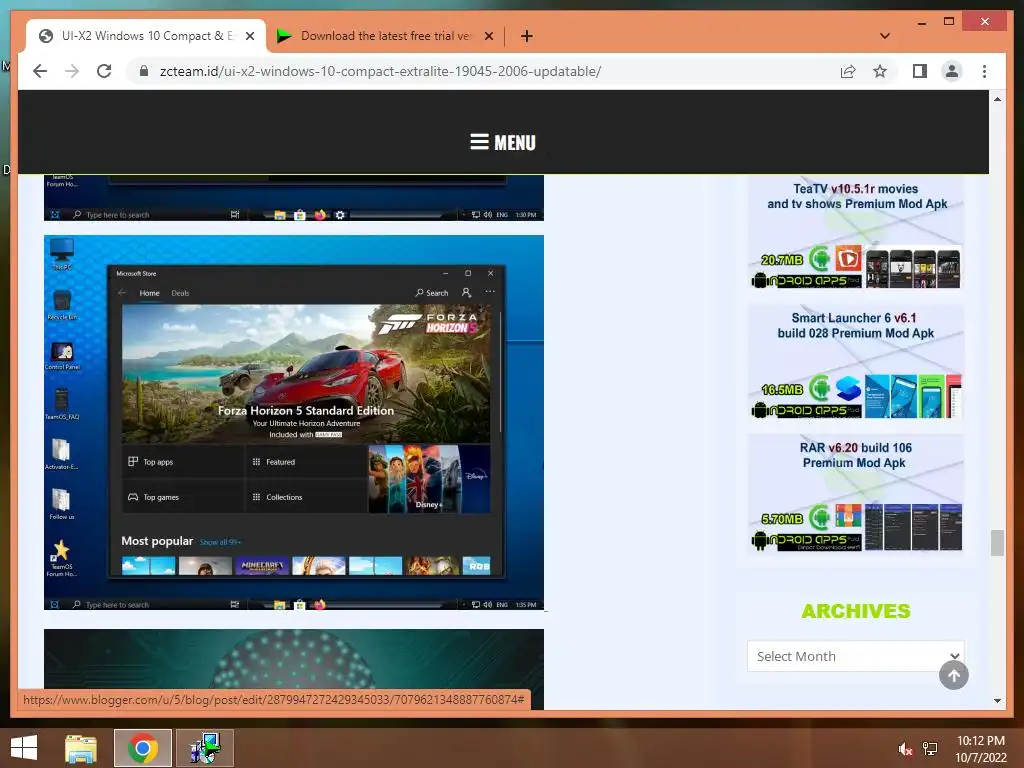Click the address bar URL
This screenshot has height=768, width=1024.
tap(380, 71)
